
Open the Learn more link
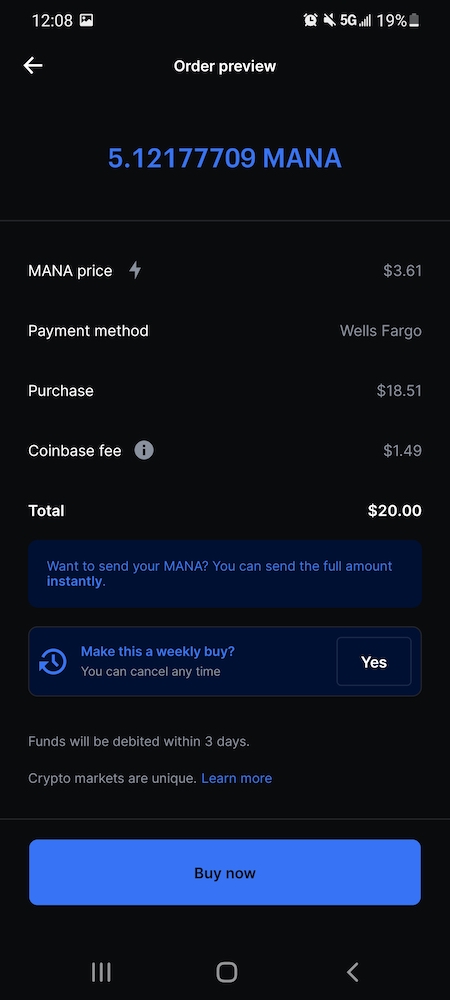(236, 778)
